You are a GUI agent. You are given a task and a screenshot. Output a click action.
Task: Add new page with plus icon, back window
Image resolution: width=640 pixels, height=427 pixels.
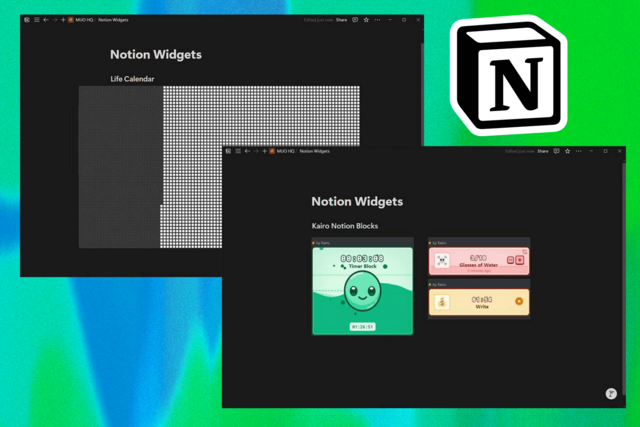[x=63, y=20]
